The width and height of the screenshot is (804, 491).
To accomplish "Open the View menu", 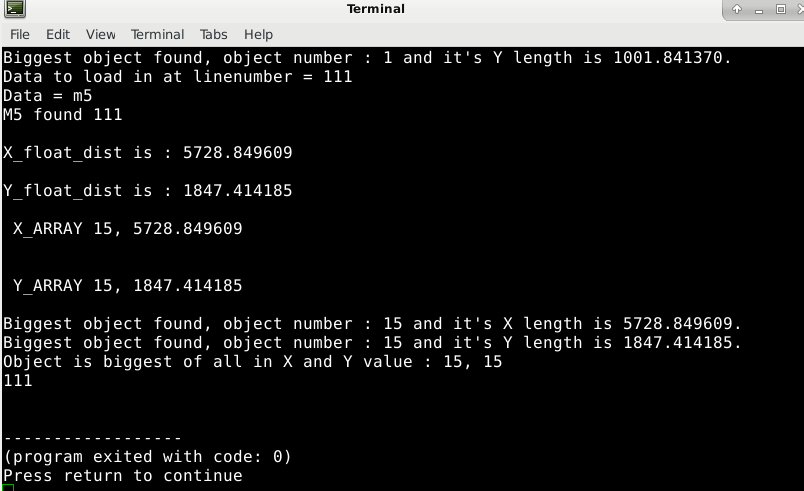I will click(x=100, y=34).
